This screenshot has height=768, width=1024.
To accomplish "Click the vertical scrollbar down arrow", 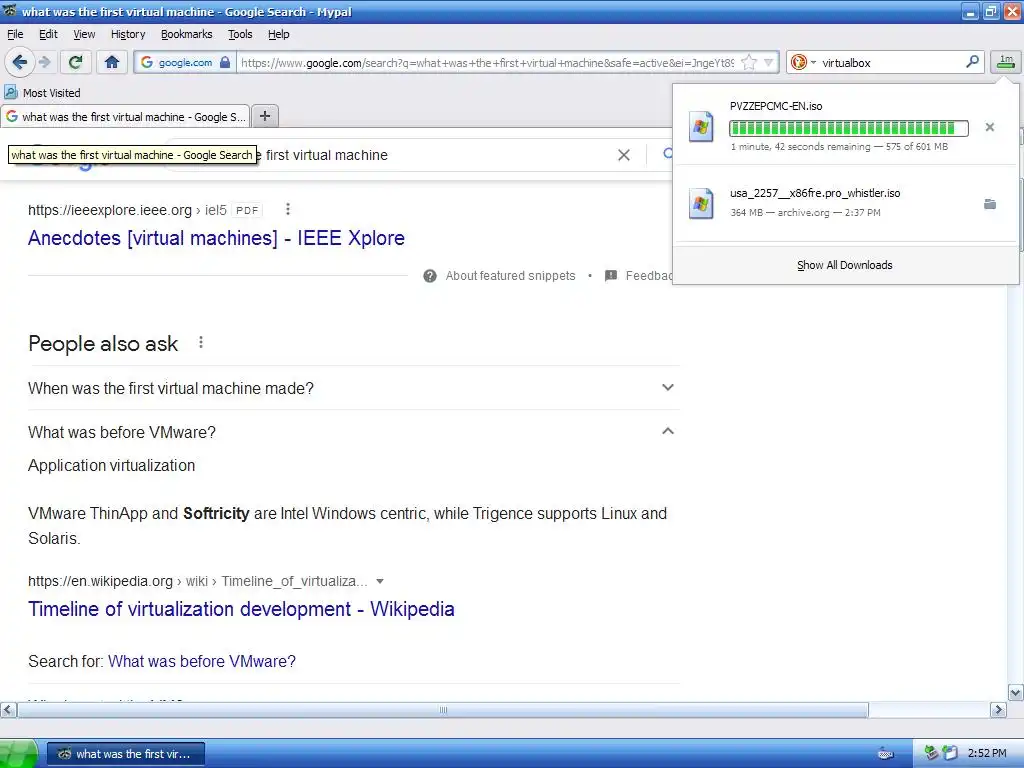I will click(x=1016, y=693).
